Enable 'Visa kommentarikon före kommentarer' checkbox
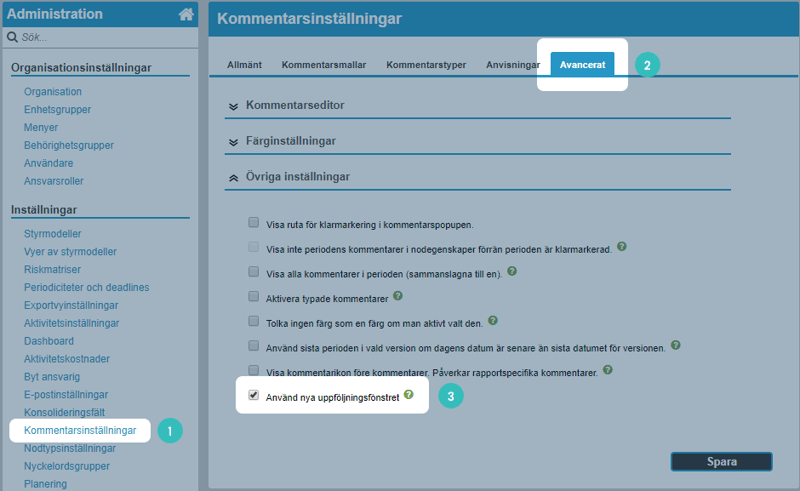800x491 pixels. pos(254,370)
